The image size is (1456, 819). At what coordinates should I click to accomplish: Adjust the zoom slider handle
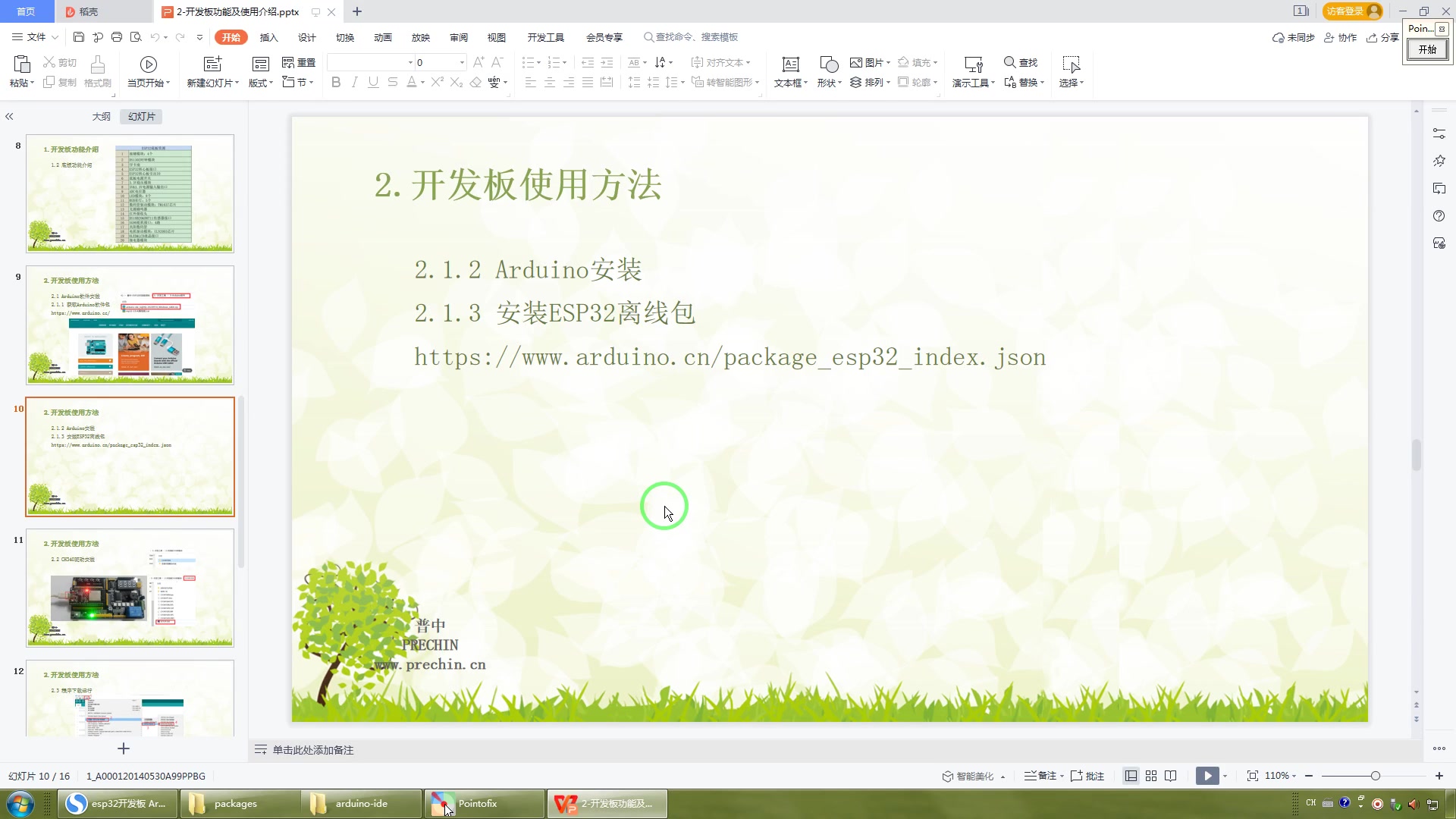tap(1375, 776)
